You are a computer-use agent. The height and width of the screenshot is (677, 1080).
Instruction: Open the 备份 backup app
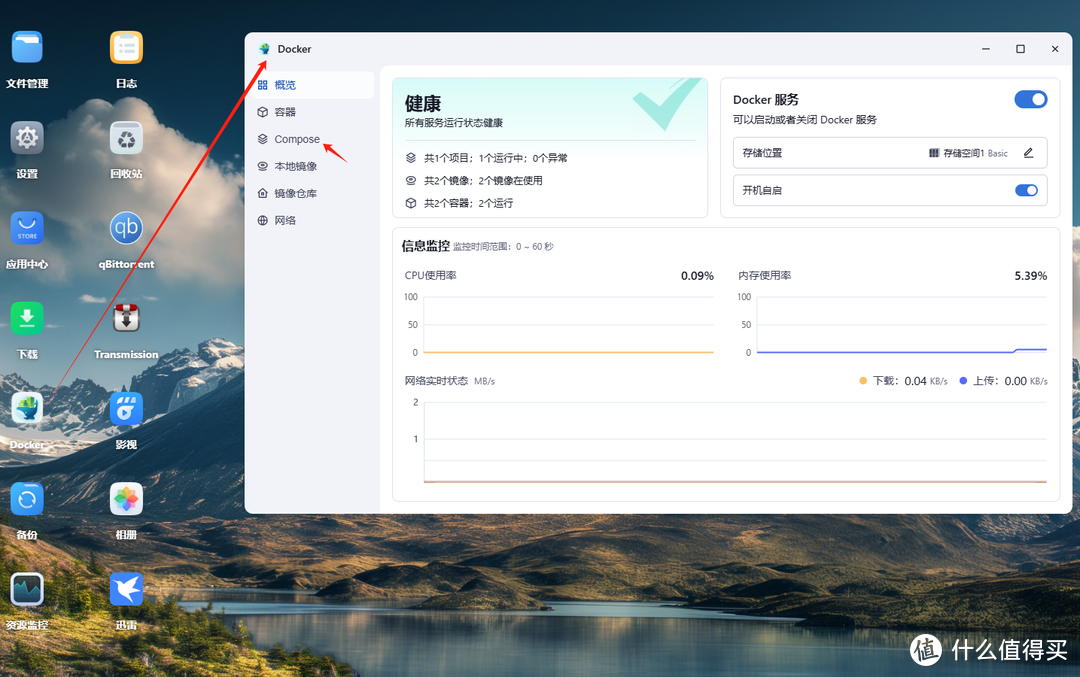pos(26,499)
